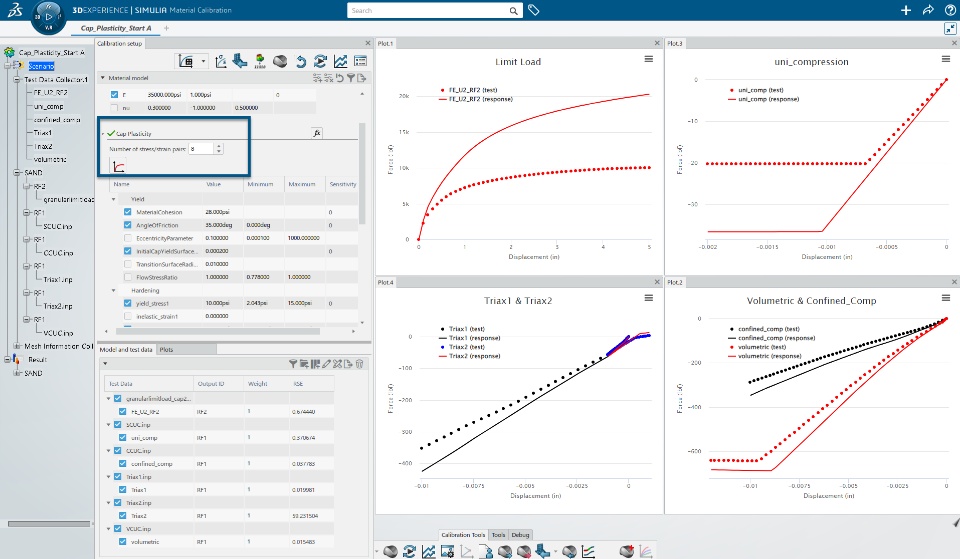The width and height of the screenshot is (960, 559).
Task: Click the blue undo arrow in Calibration setup toolbar
Action: point(301,61)
